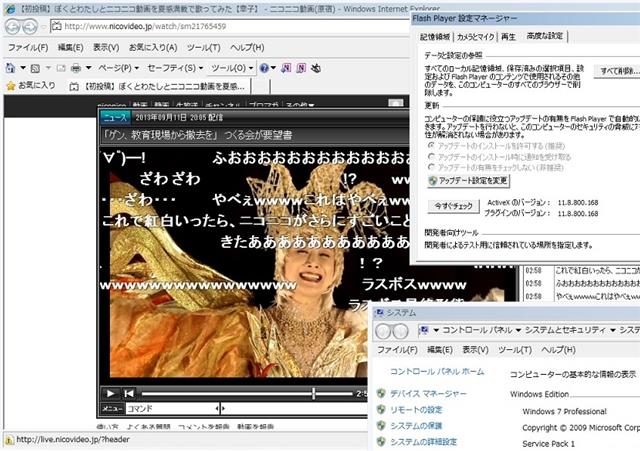
Task: Click the shield icon beside システムの詳細設定
Action: 381,441
